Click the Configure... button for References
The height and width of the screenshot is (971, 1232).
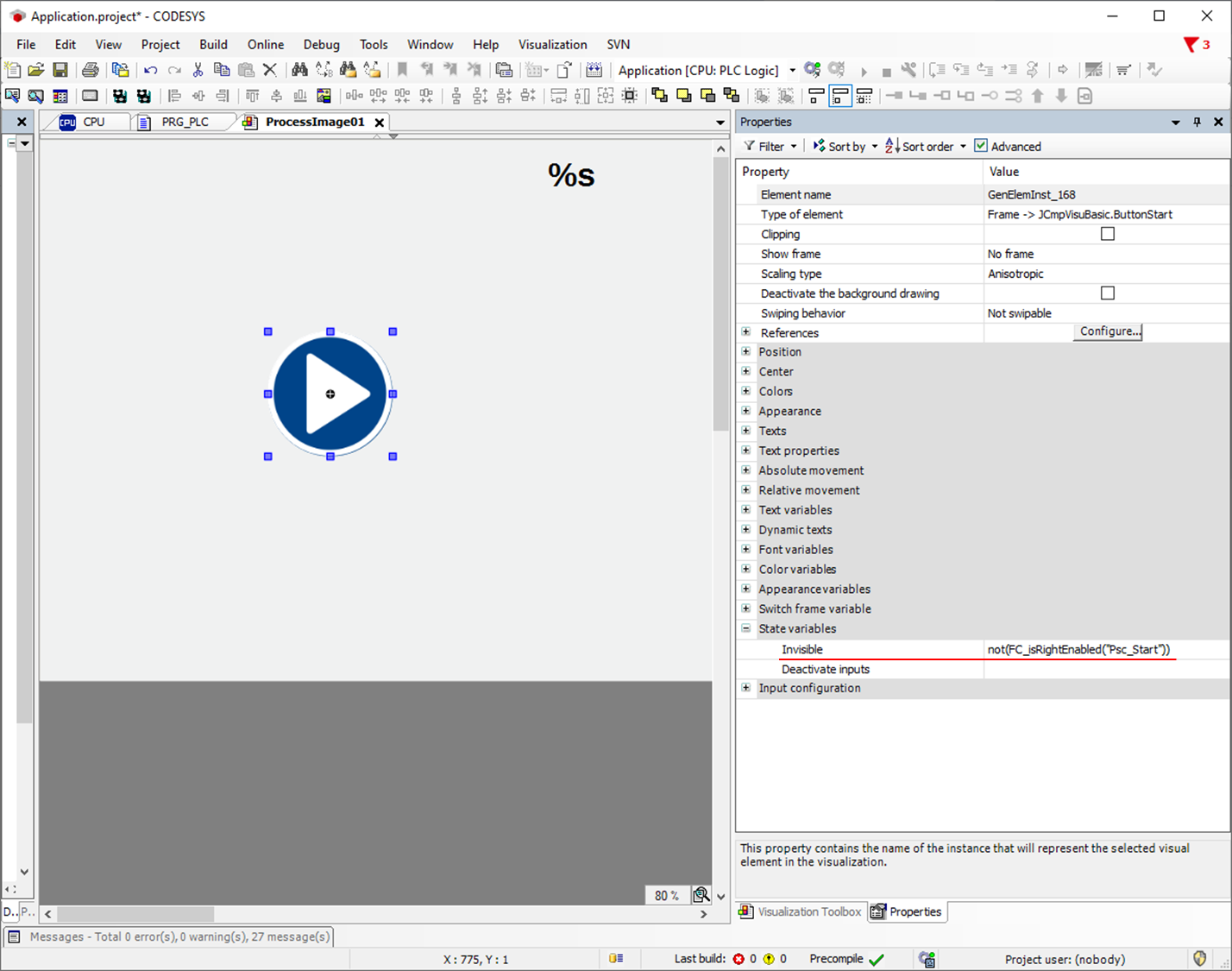tap(1109, 331)
